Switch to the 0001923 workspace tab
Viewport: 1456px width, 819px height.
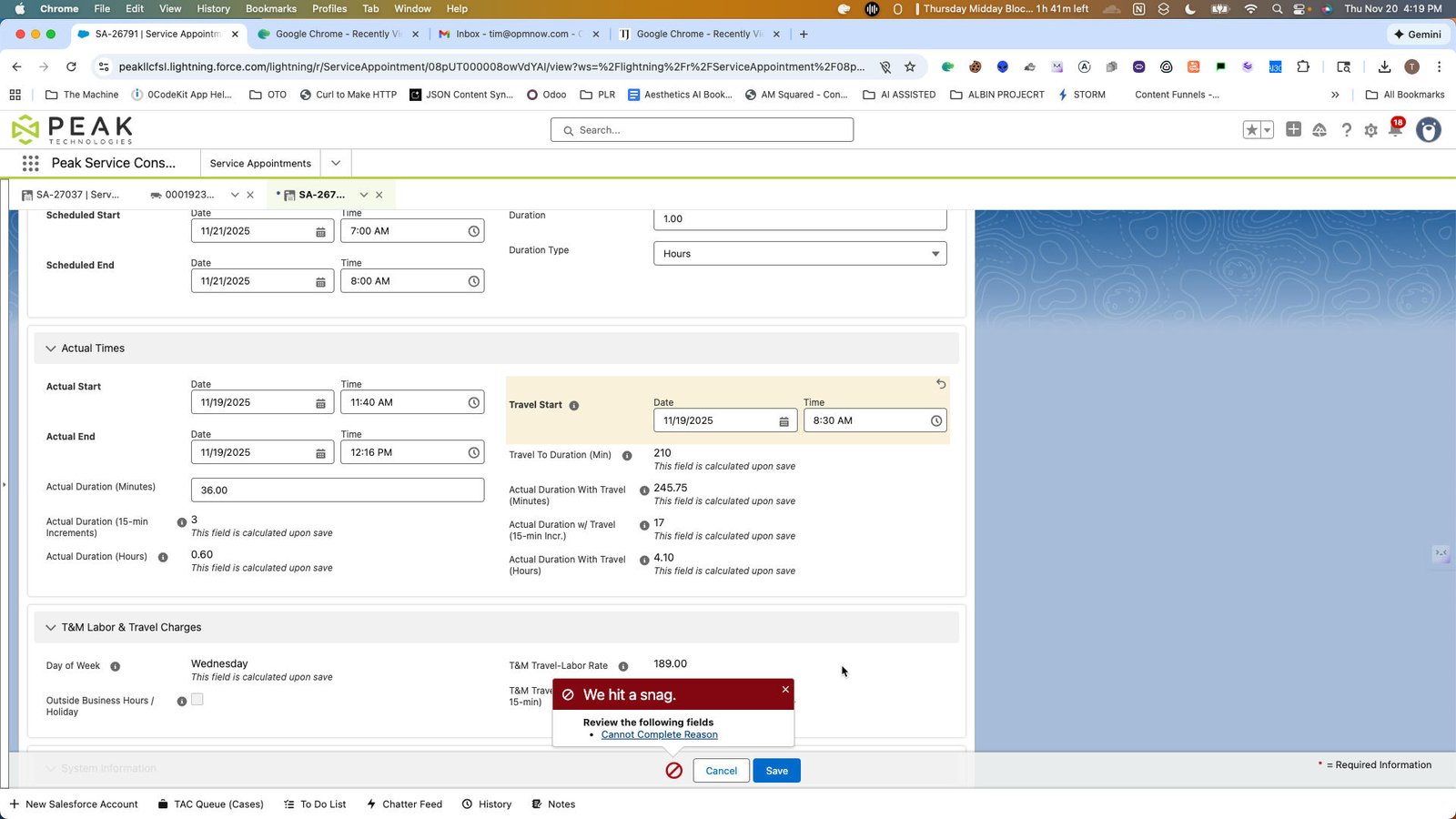183,195
